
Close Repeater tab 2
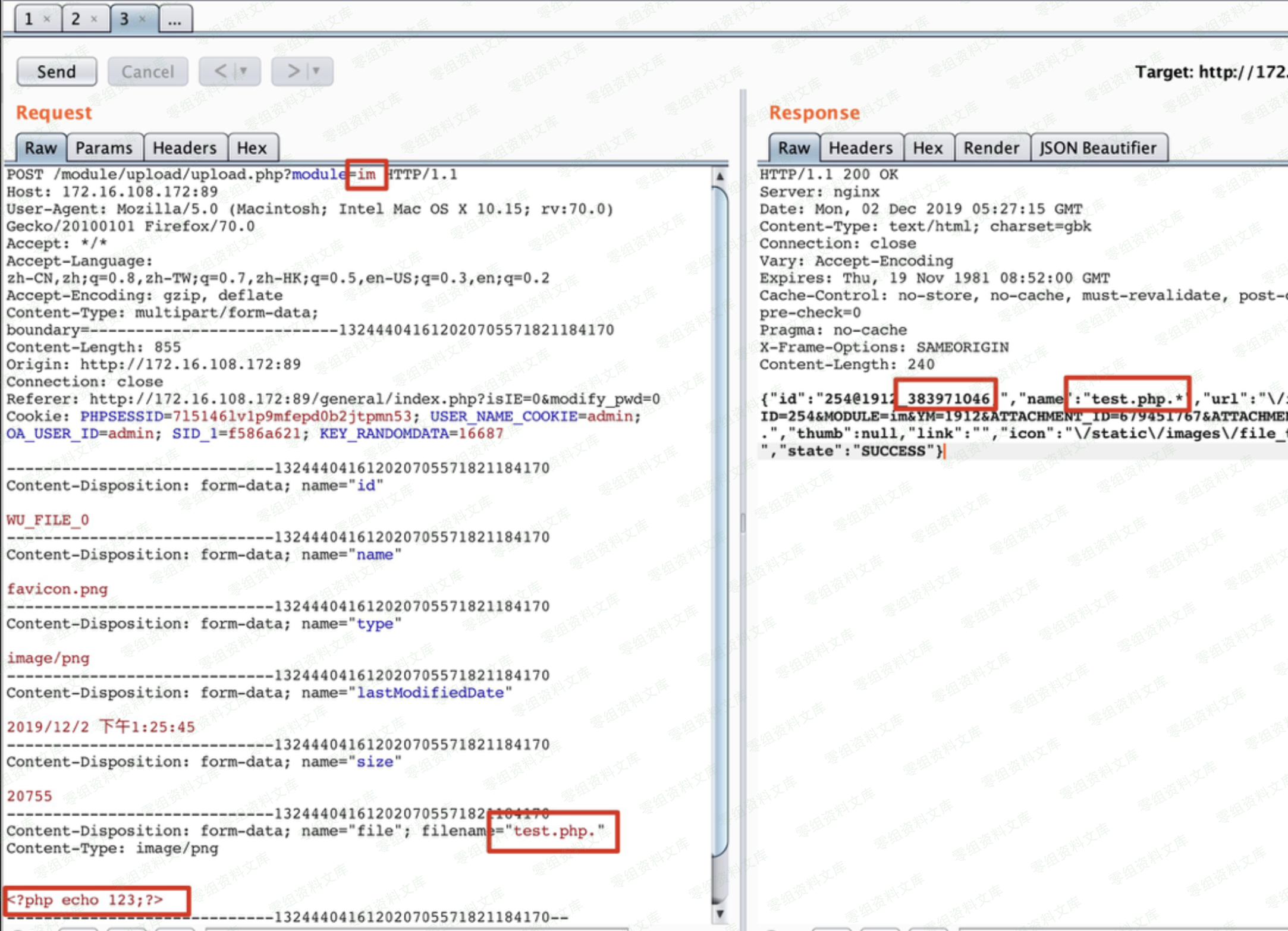(x=94, y=19)
